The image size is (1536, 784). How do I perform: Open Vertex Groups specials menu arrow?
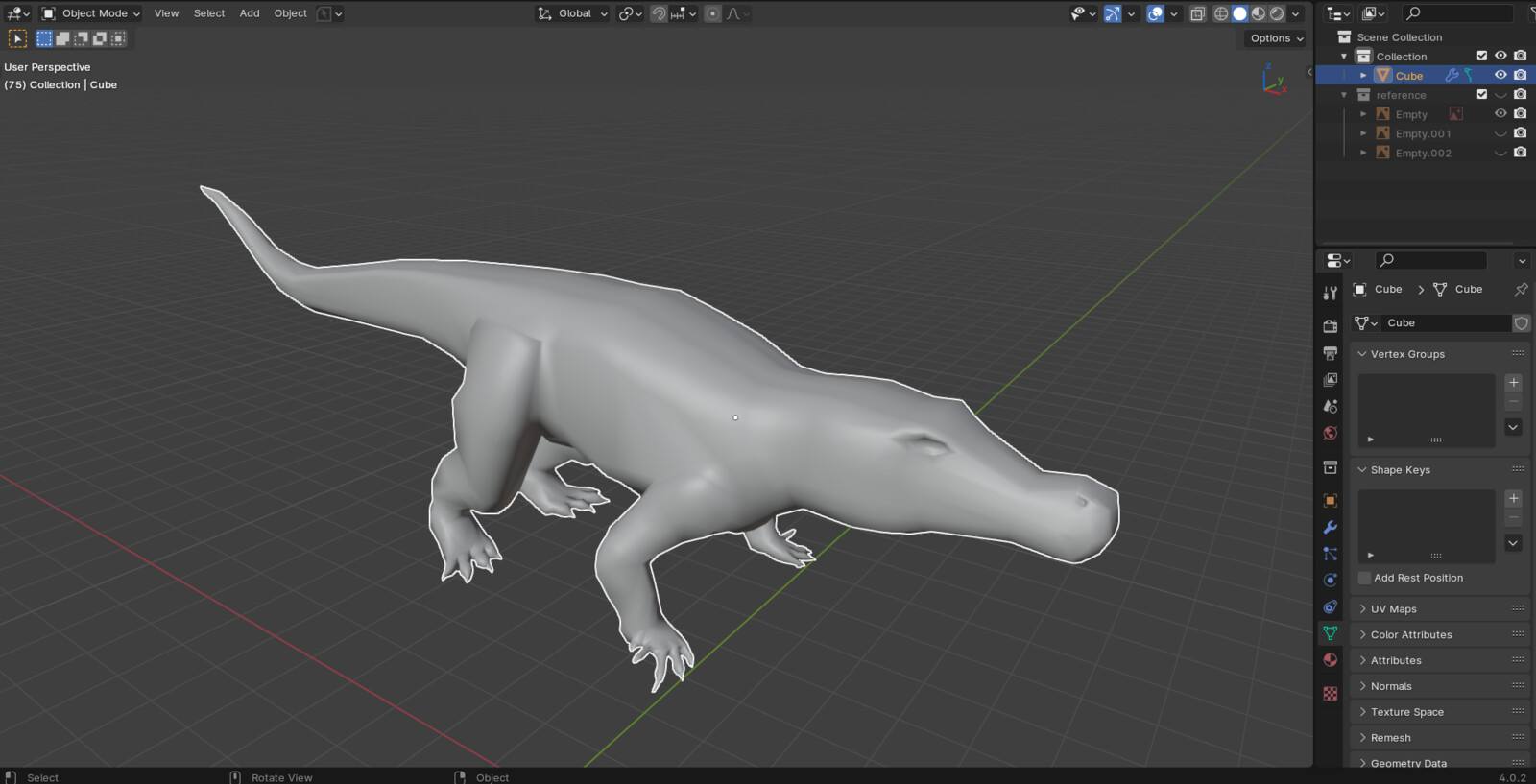pos(1513,427)
